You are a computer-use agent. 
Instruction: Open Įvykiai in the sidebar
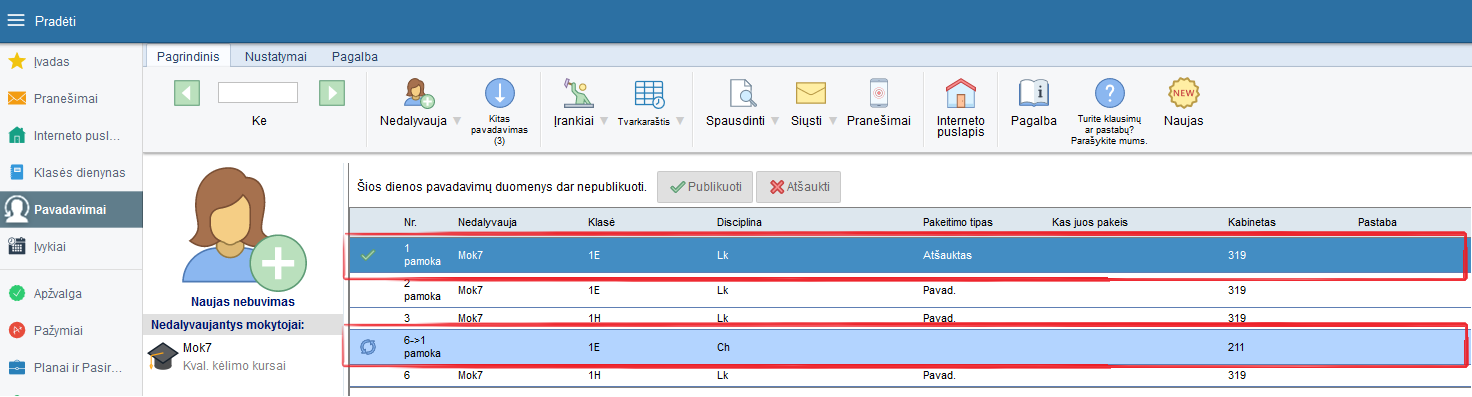(71, 246)
